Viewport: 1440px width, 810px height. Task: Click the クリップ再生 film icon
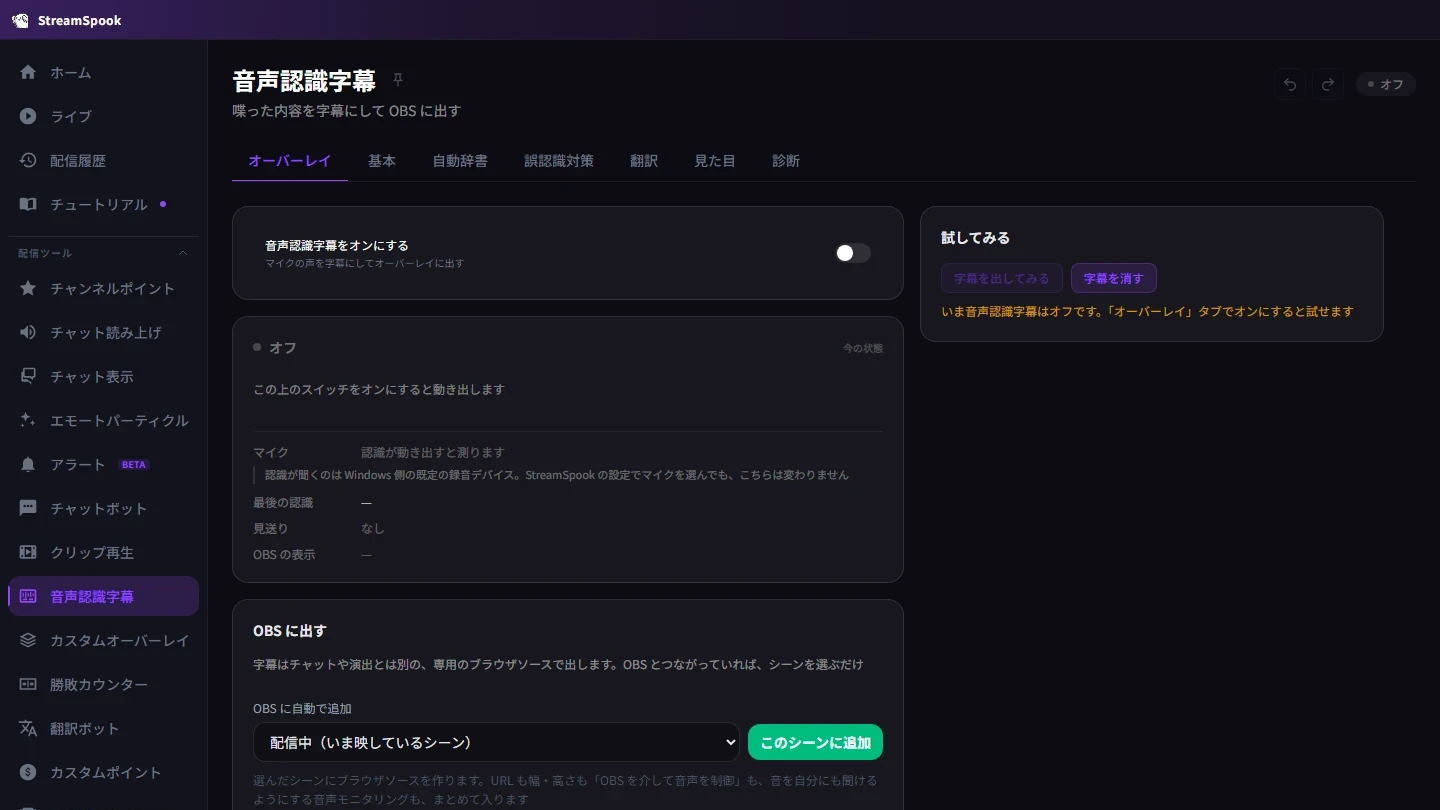pyautogui.click(x=28, y=552)
